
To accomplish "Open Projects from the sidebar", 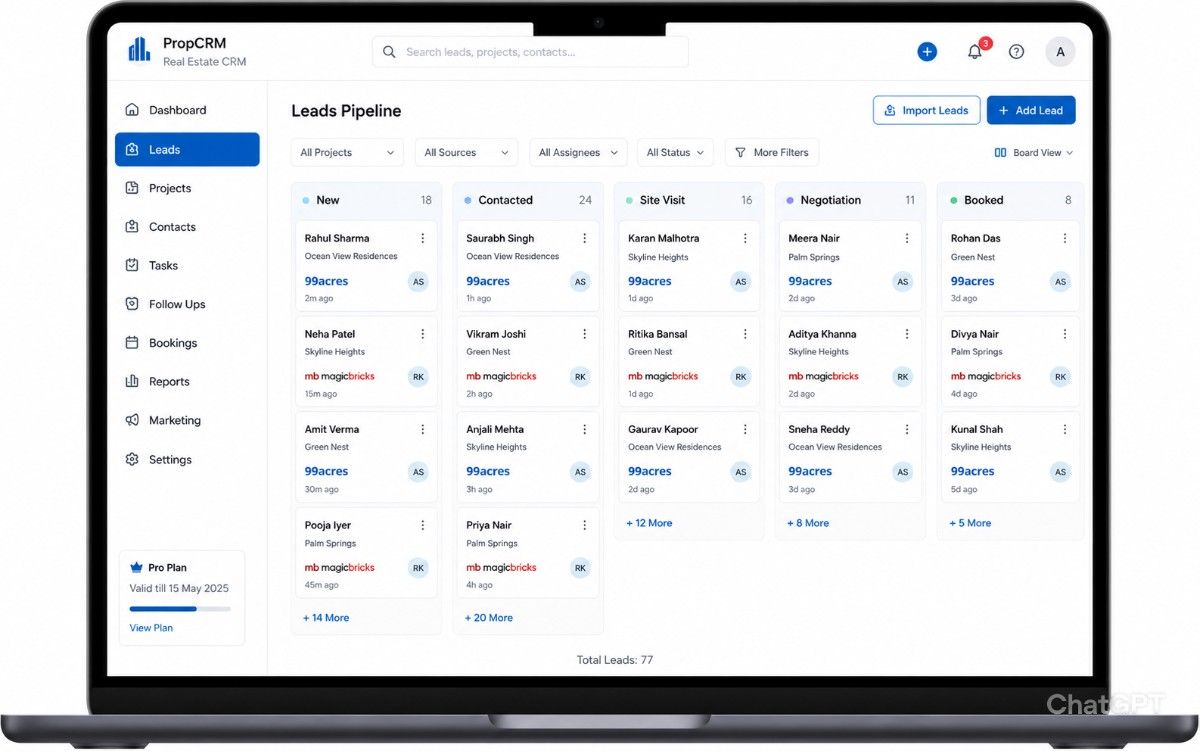I will 187,188.
